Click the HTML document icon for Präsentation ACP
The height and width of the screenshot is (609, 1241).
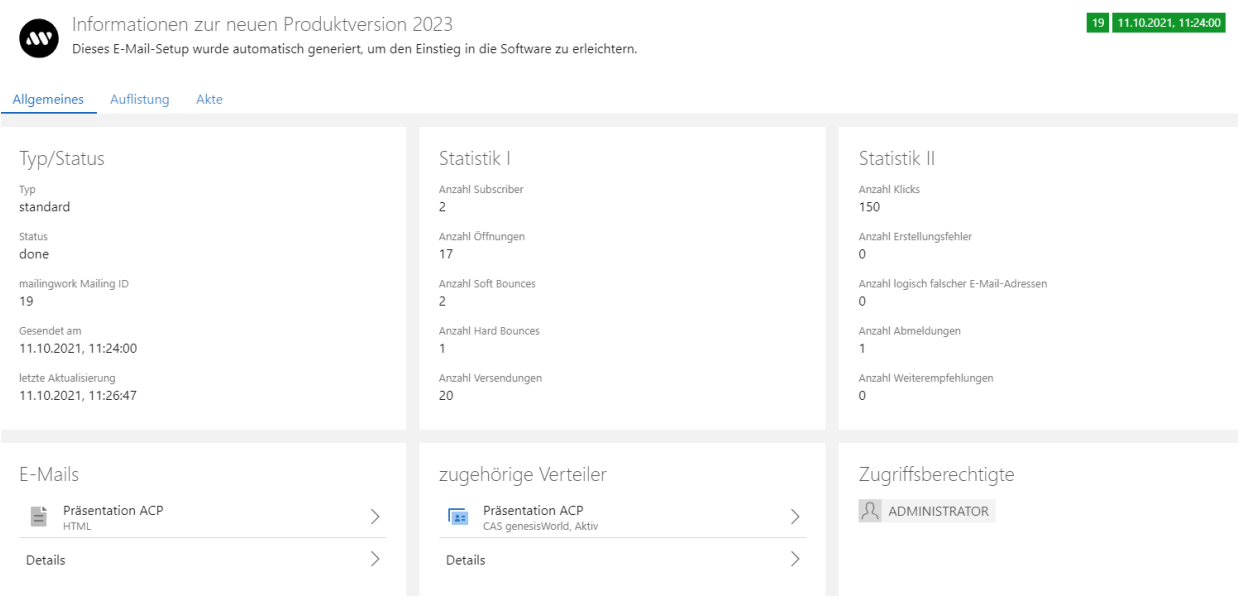point(39,516)
